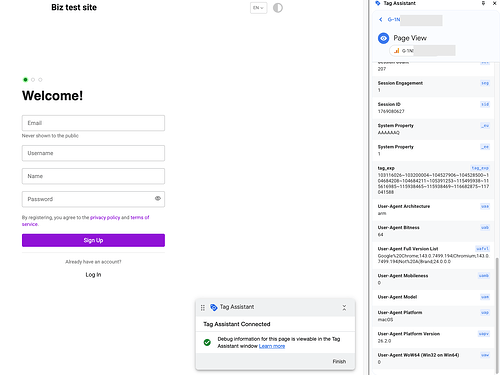
Task: Click the uafvl parameter chip
Action: pyautogui.click(x=482, y=249)
